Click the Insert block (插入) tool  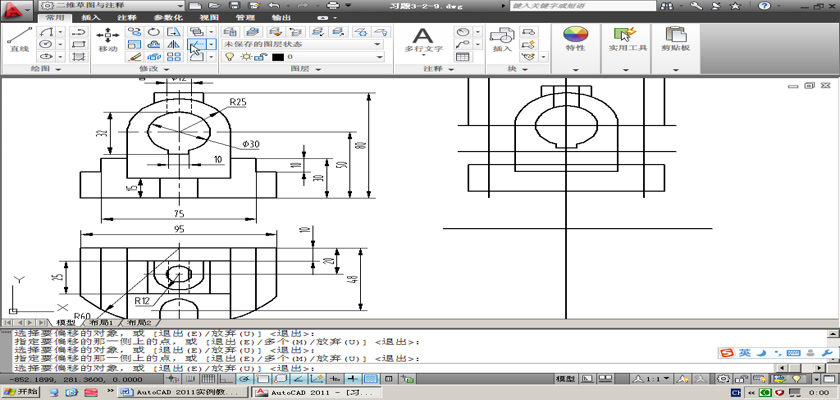tap(502, 39)
